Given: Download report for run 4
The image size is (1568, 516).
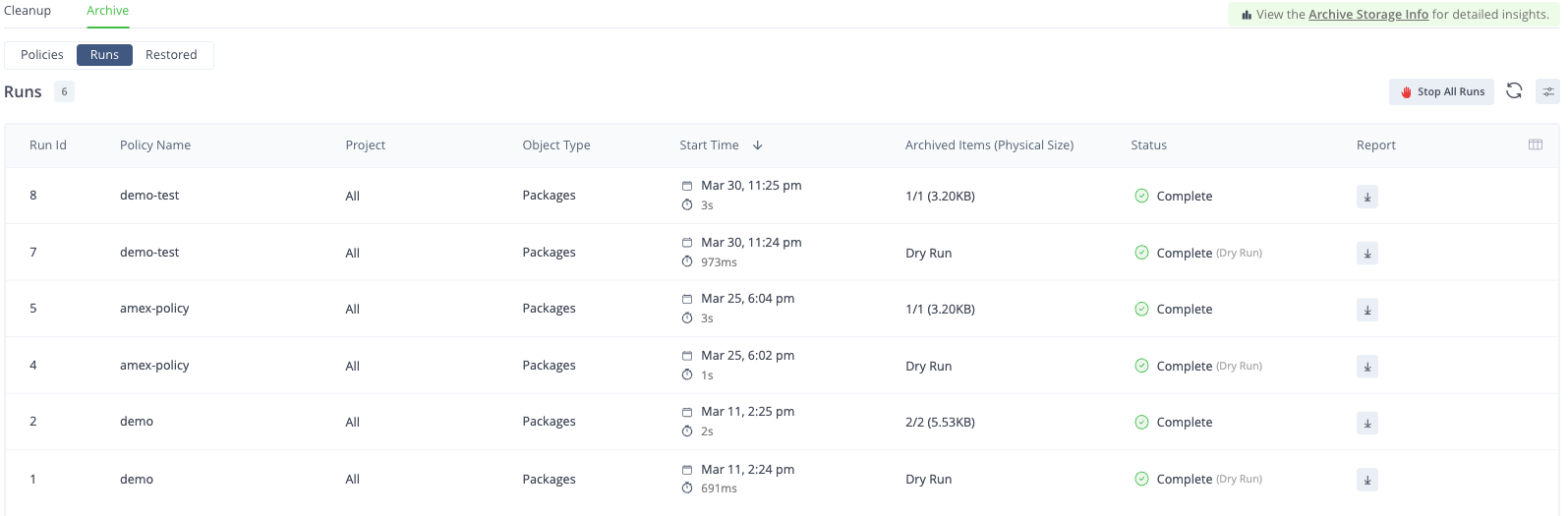Looking at the screenshot, I should [1366, 367].
